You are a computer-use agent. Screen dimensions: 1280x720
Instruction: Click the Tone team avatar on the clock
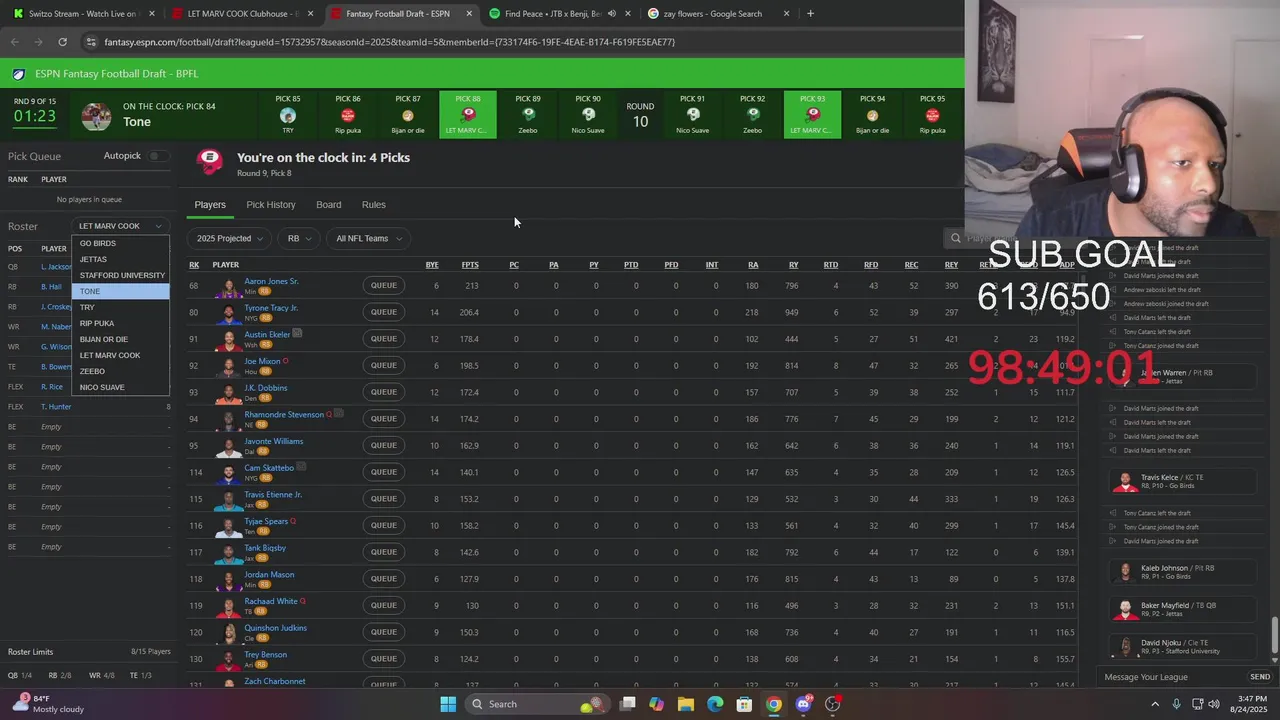[96, 116]
